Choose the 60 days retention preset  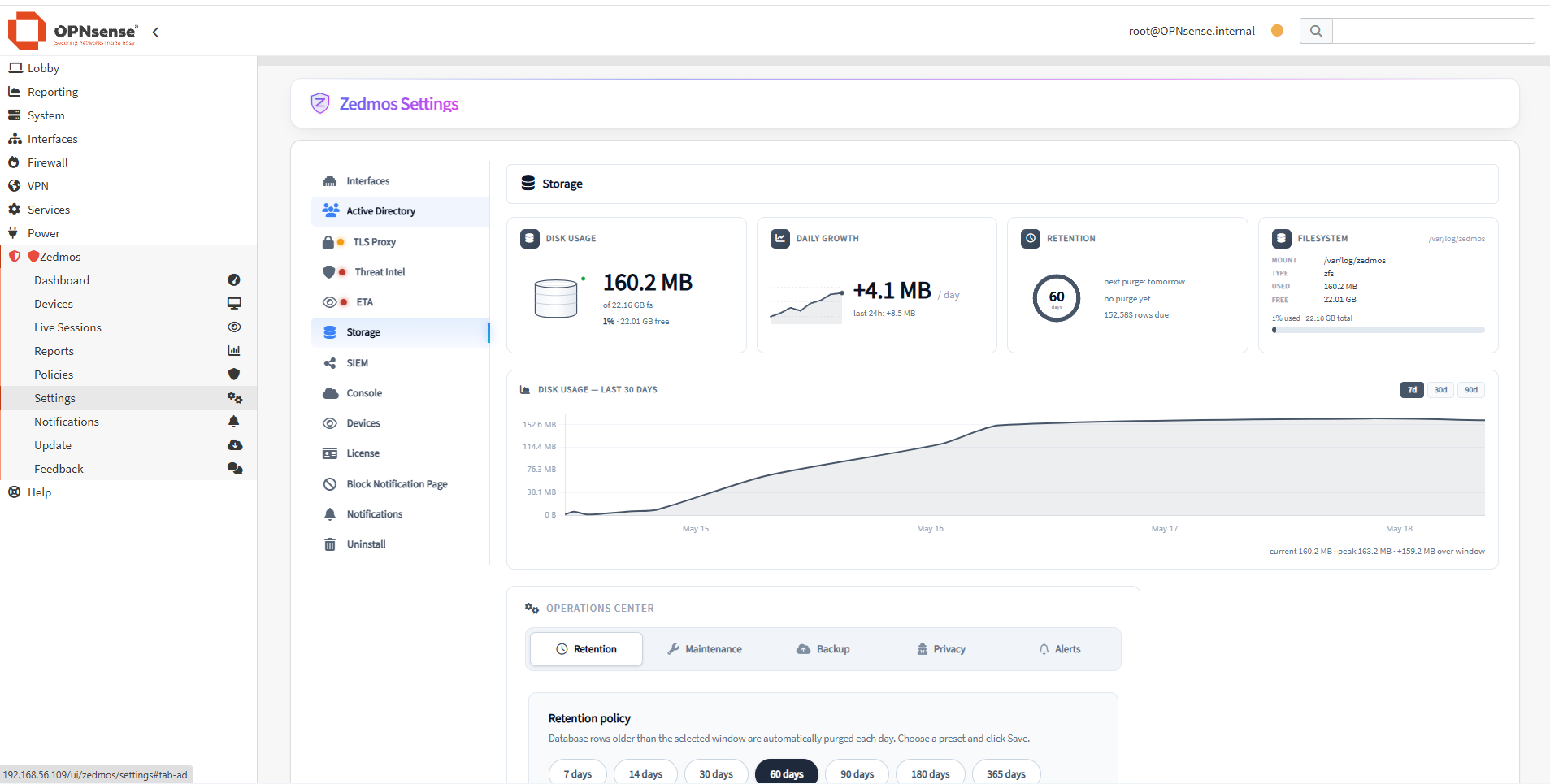[787, 773]
